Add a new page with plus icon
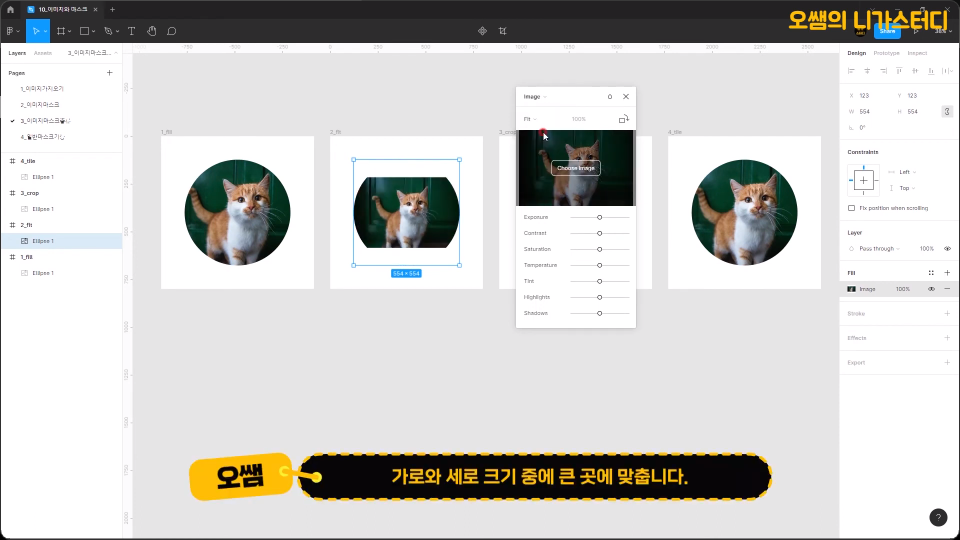 pyautogui.click(x=110, y=73)
